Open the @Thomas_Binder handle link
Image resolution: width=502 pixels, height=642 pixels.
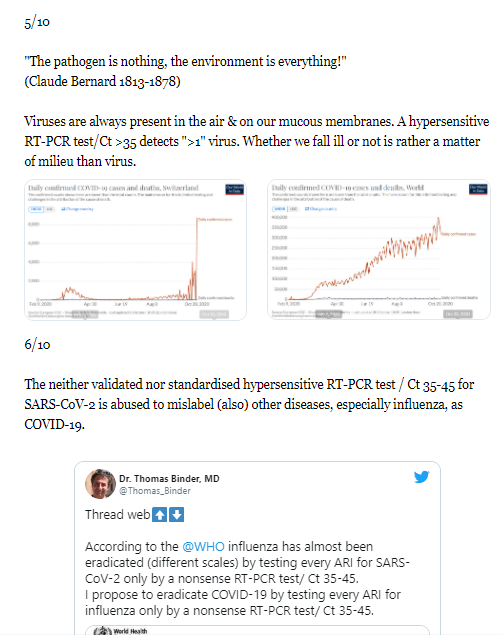click(155, 491)
